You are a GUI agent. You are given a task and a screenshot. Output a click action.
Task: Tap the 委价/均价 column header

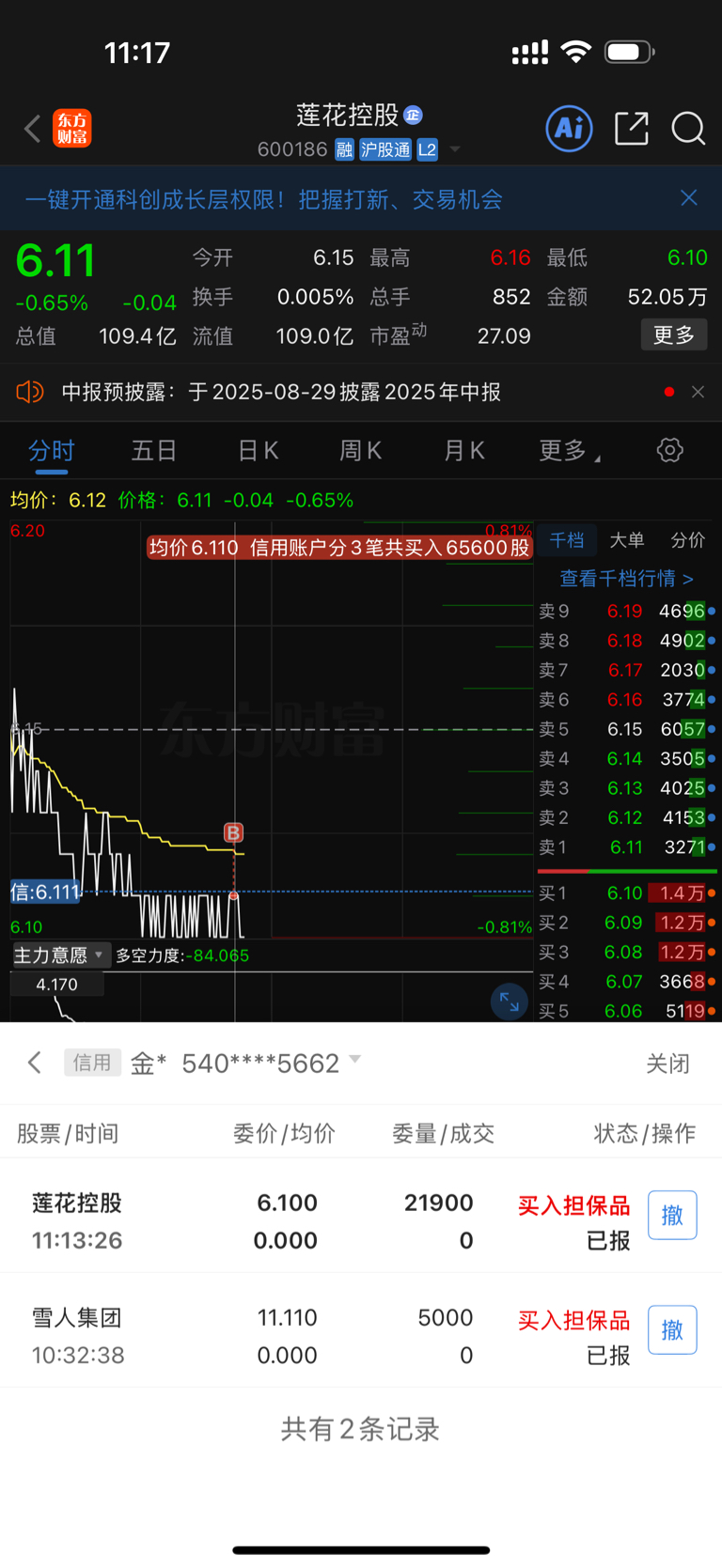284,1133
